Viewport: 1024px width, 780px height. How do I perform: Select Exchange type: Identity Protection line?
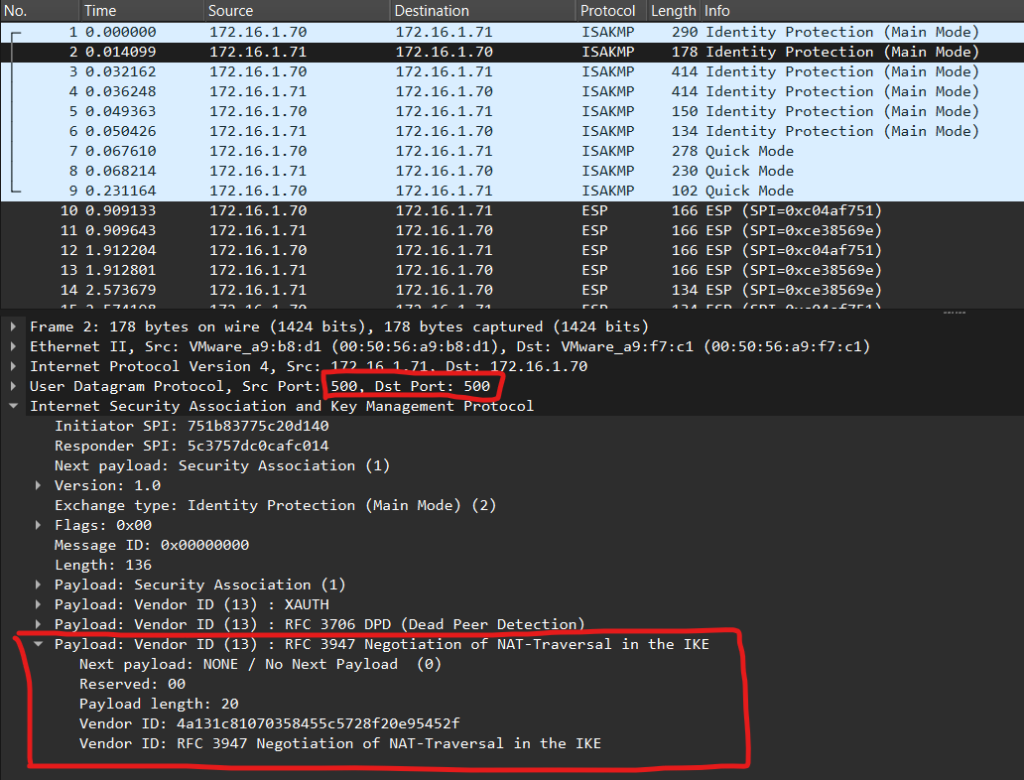coord(275,506)
